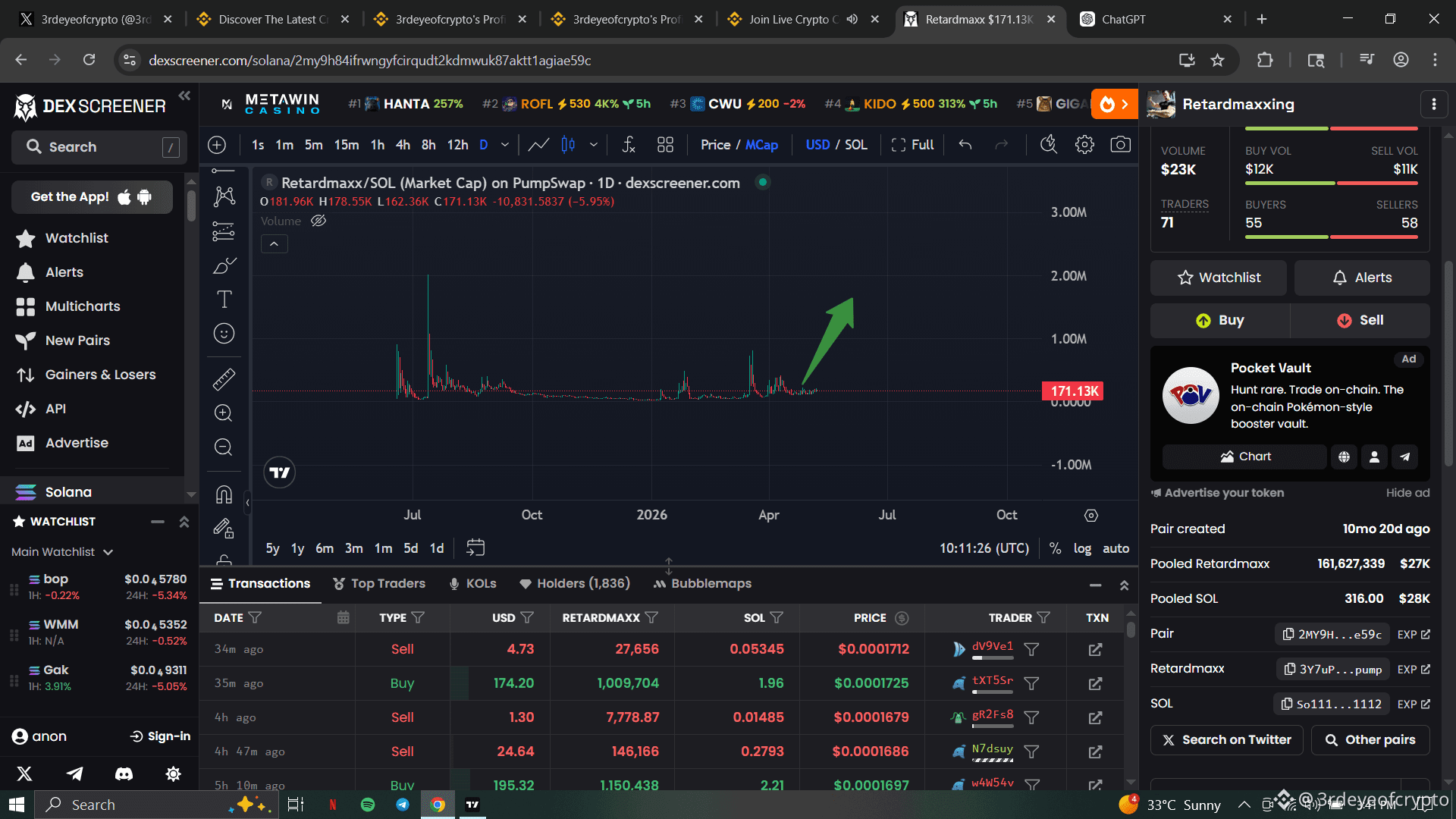The image size is (1456, 819).
Task: Open chart settings gear
Action: click(1084, 145)
